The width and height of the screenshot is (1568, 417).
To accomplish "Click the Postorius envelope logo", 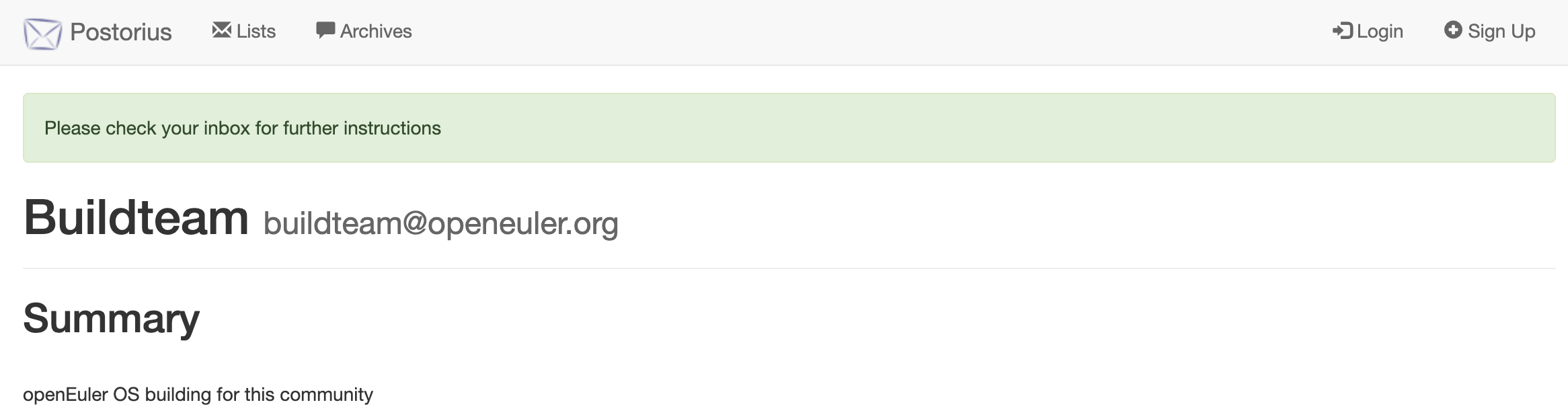I will 42,33.
